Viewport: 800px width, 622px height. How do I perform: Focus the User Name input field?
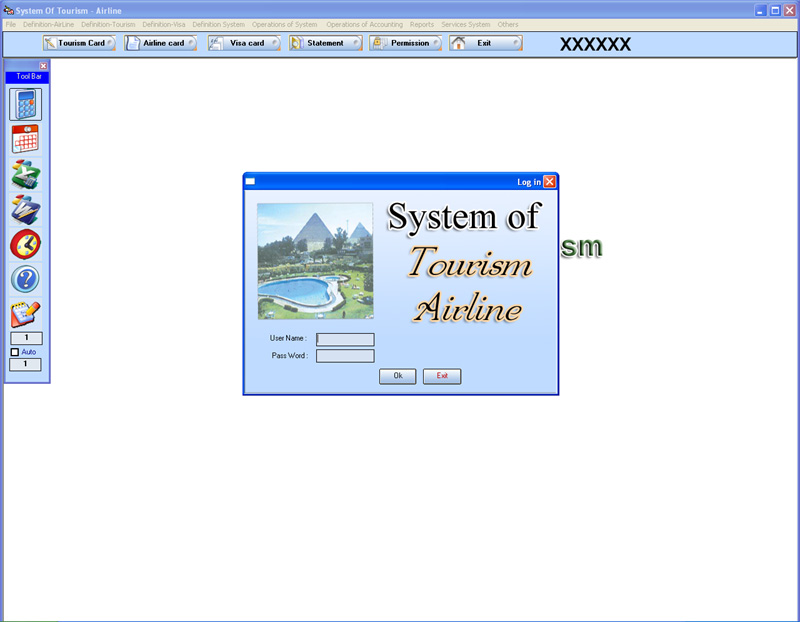[x=345, y=340]
